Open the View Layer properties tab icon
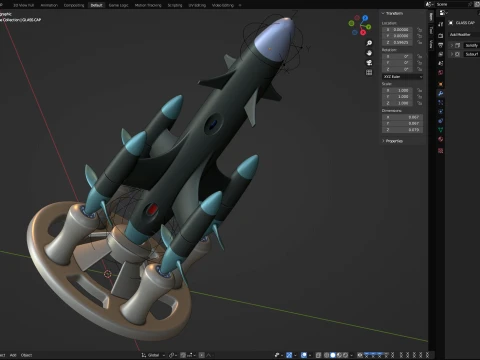The width and height of the screenshot is (480, 360). [441, 54]
